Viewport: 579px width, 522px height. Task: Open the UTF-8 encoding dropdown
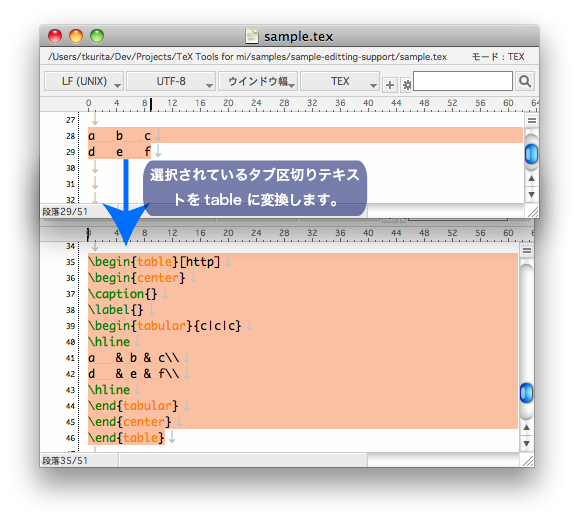[x=171, y=81]
